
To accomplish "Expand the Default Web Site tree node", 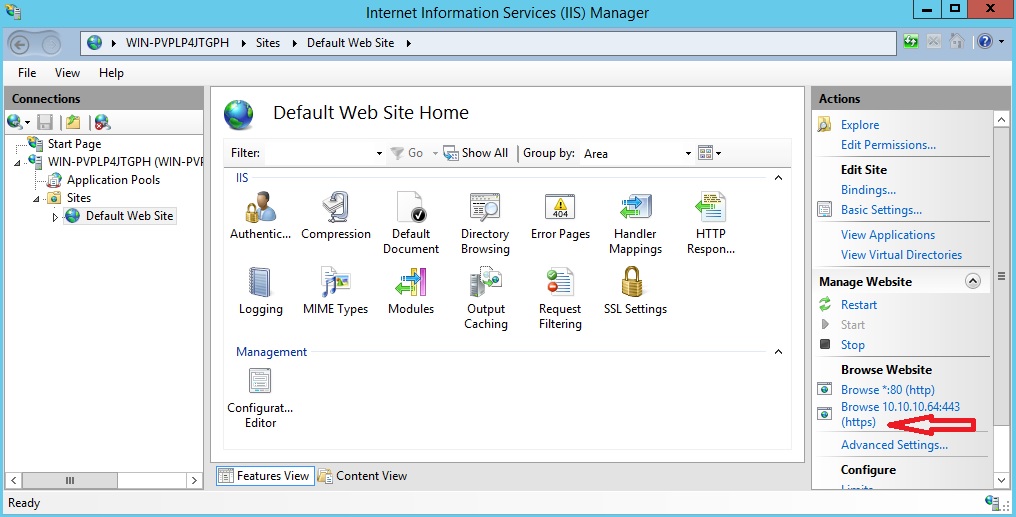I will 55,217.
